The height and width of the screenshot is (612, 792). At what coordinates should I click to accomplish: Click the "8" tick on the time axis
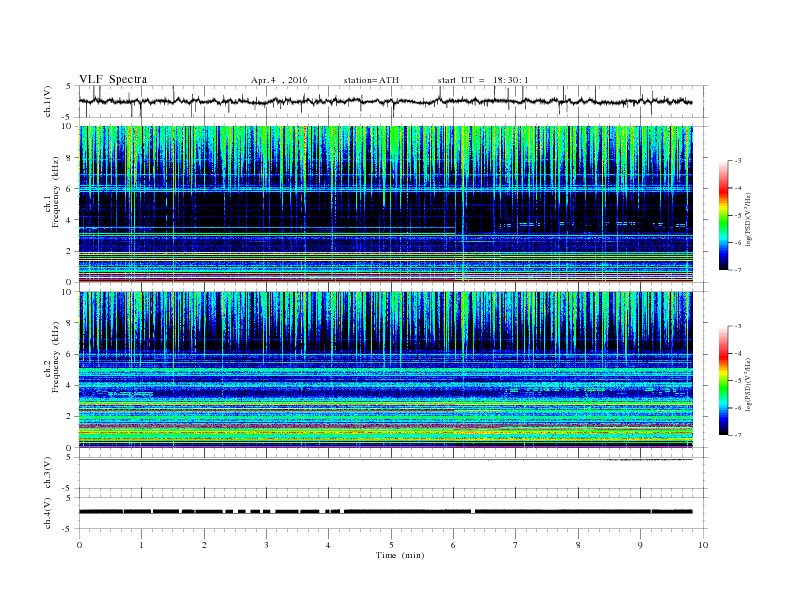[x=578, y=545]
